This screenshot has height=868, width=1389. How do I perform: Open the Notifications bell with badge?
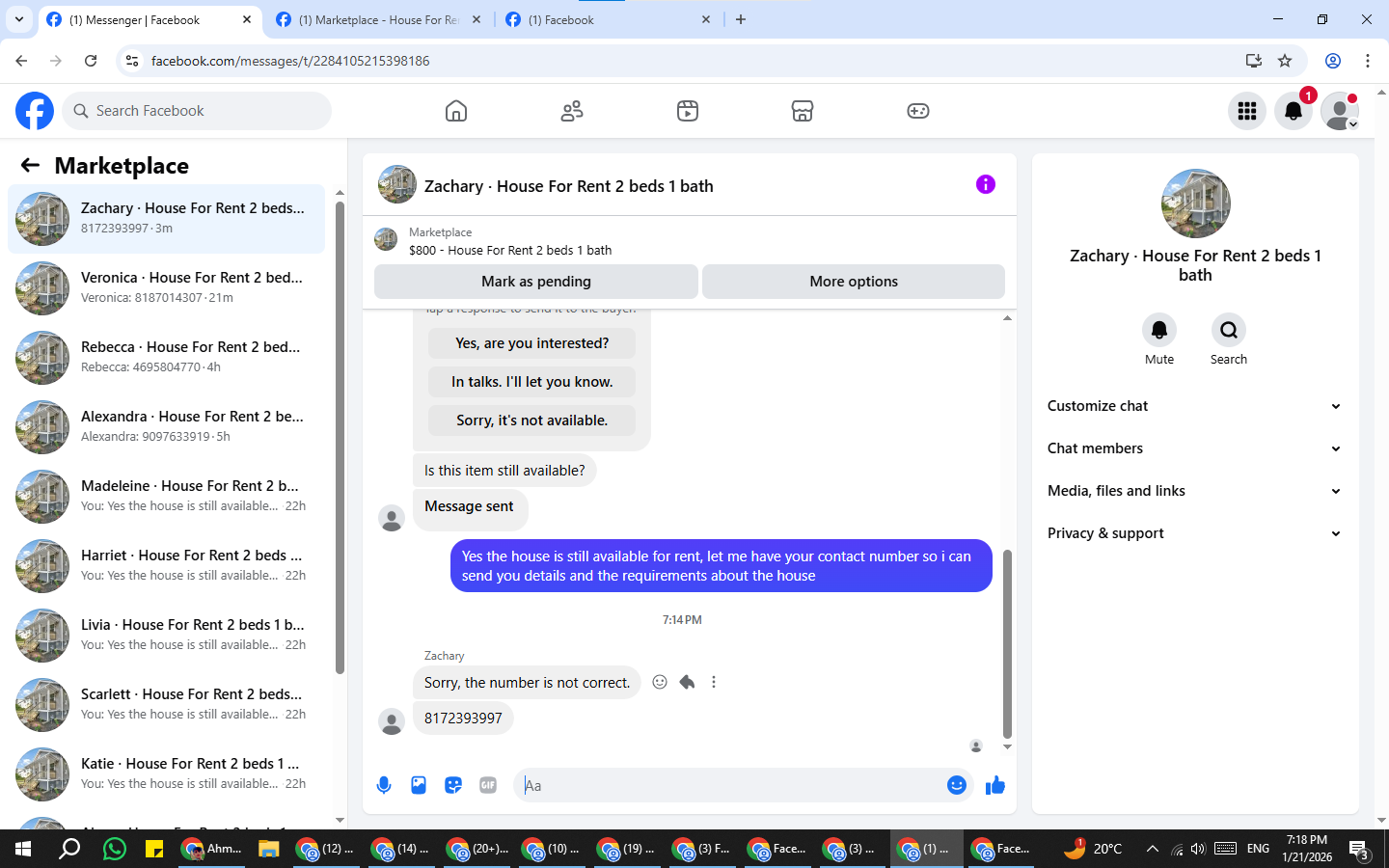pos(1294,111)
